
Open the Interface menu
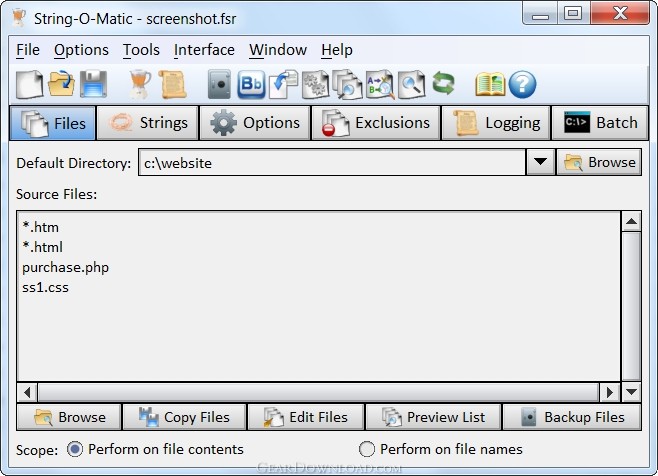pos(204,50)
